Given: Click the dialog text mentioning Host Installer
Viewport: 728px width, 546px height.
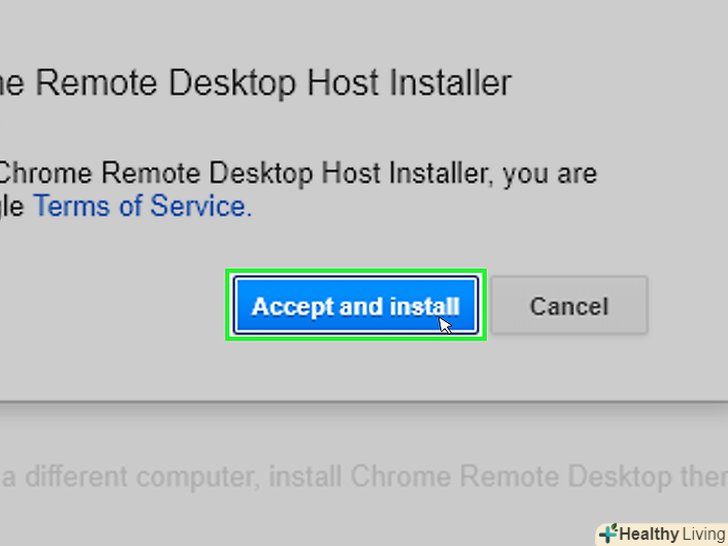Looking at the screenshot, I should (298, 174).
